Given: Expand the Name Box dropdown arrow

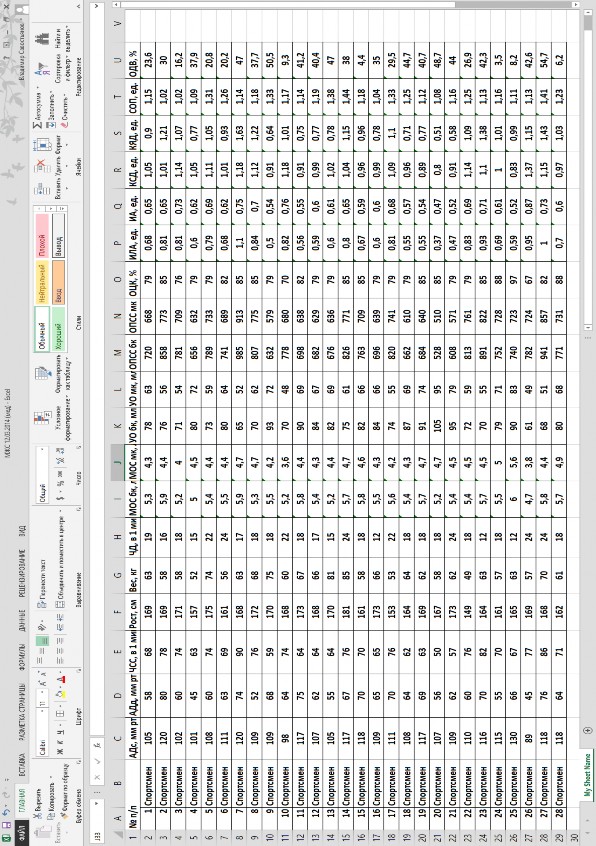Looking at the screenshot, I should click(98, 804).
